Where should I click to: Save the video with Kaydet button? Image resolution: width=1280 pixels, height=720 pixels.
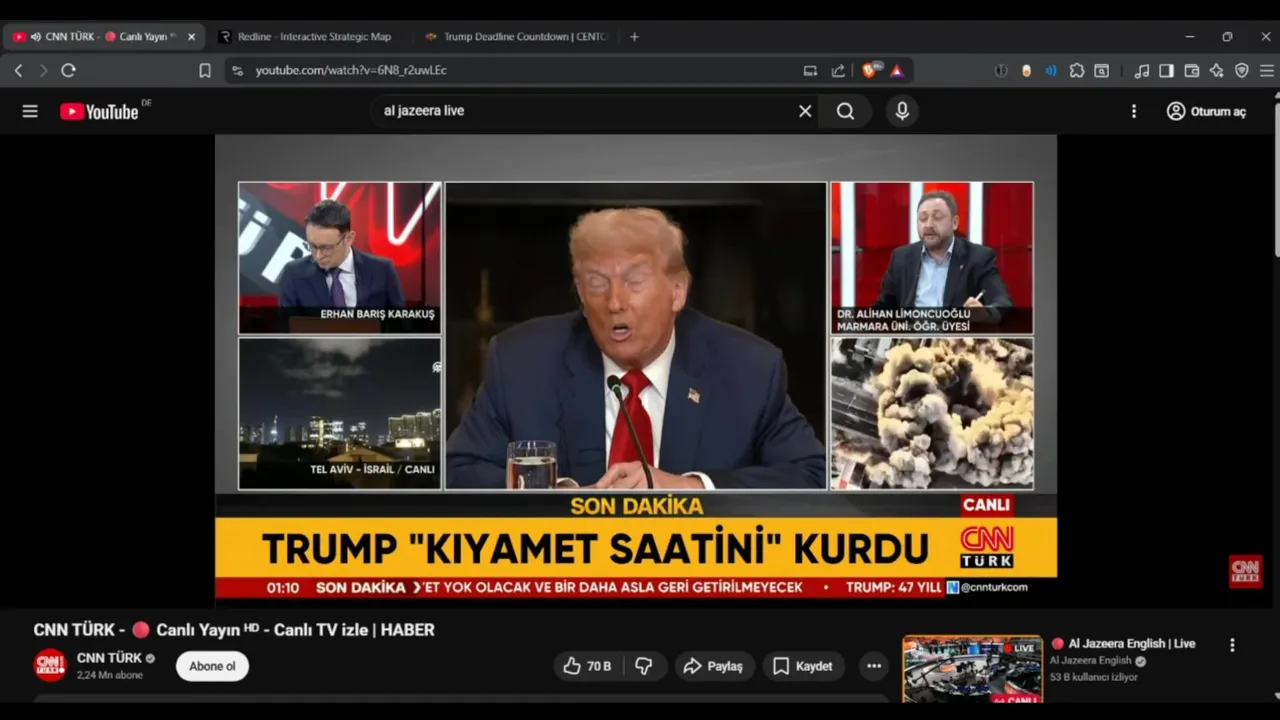(803, 666)
